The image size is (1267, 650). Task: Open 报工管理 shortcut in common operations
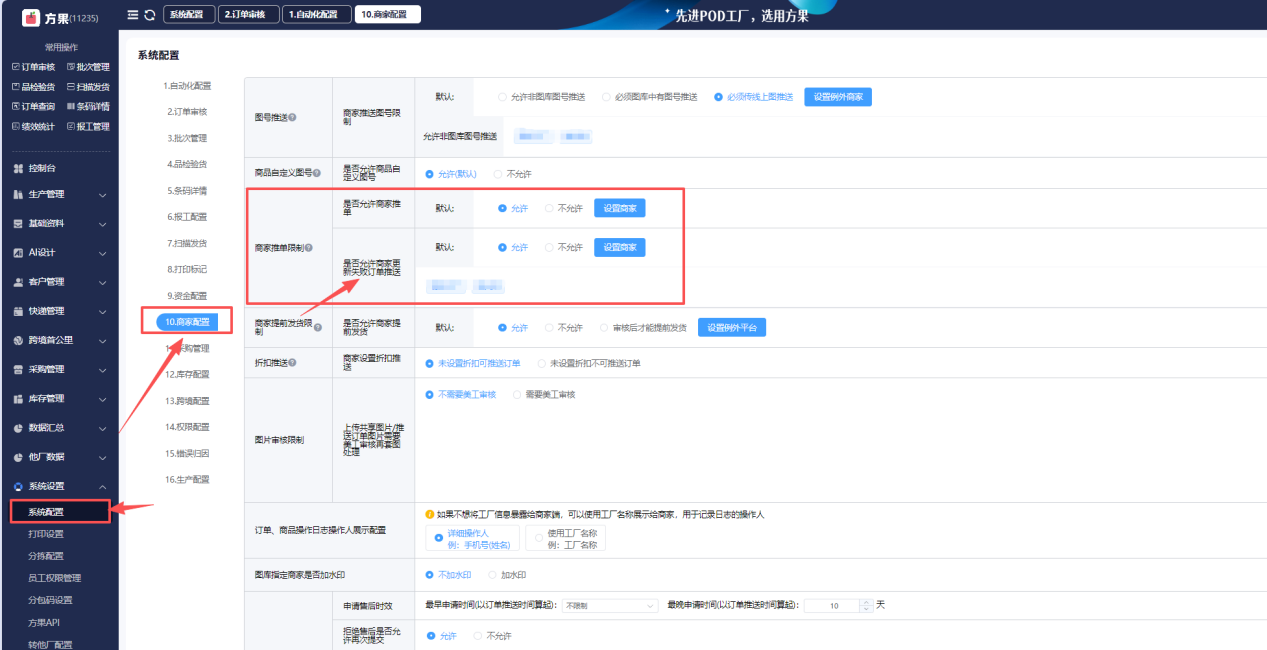tap(88, 126)
